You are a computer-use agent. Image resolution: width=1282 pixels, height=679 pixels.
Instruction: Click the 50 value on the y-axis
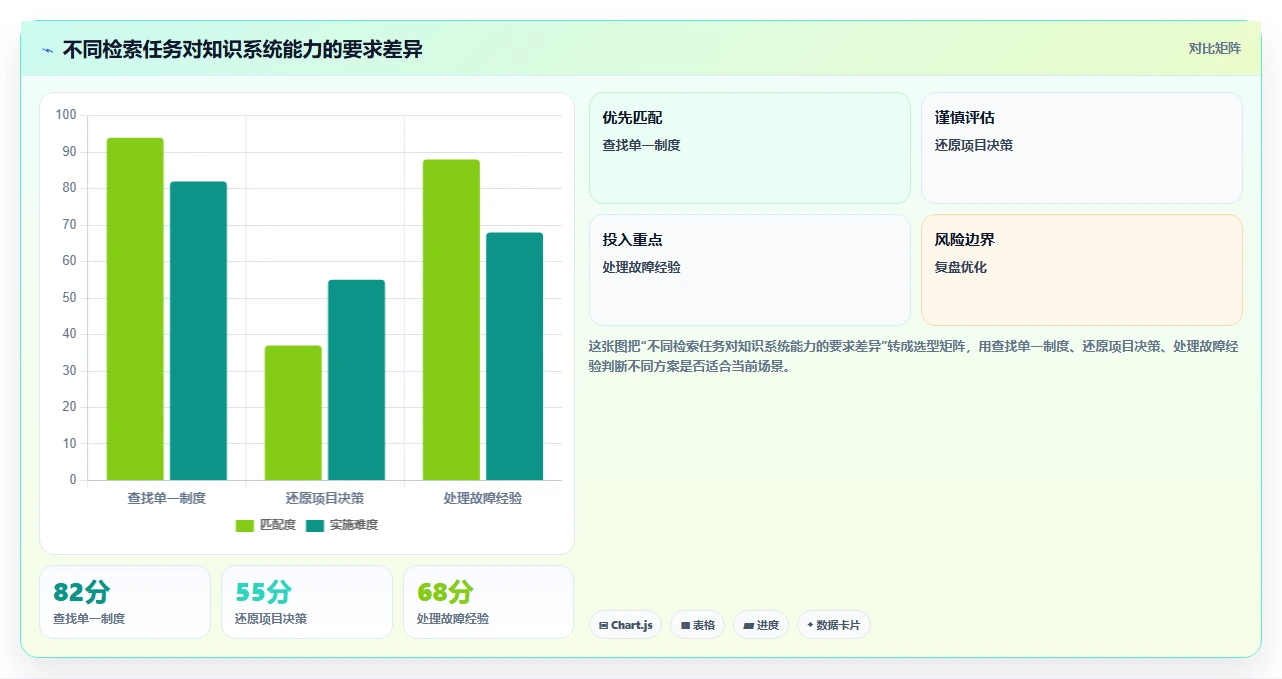click(69, 298)
